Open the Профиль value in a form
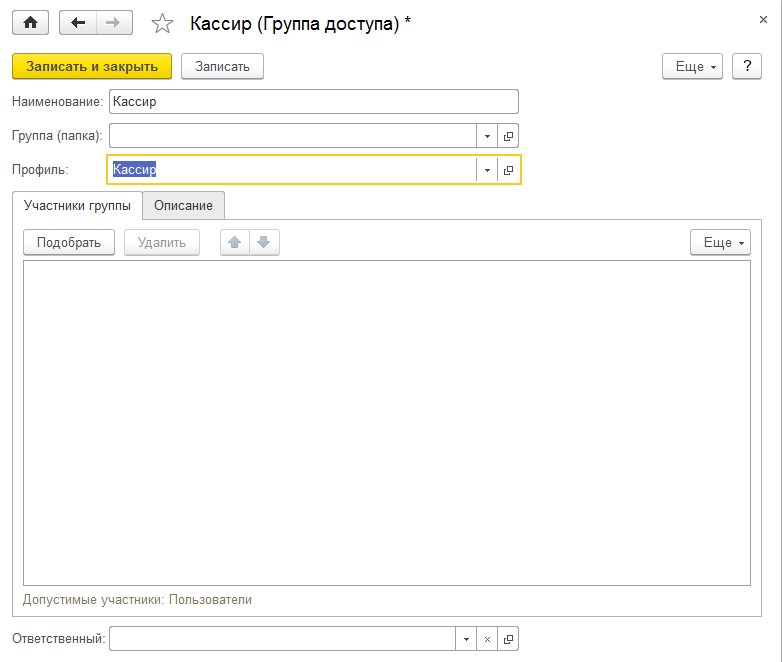Image resolution: width=782 pixels, height=662 pixels. [x=508, y=170]
